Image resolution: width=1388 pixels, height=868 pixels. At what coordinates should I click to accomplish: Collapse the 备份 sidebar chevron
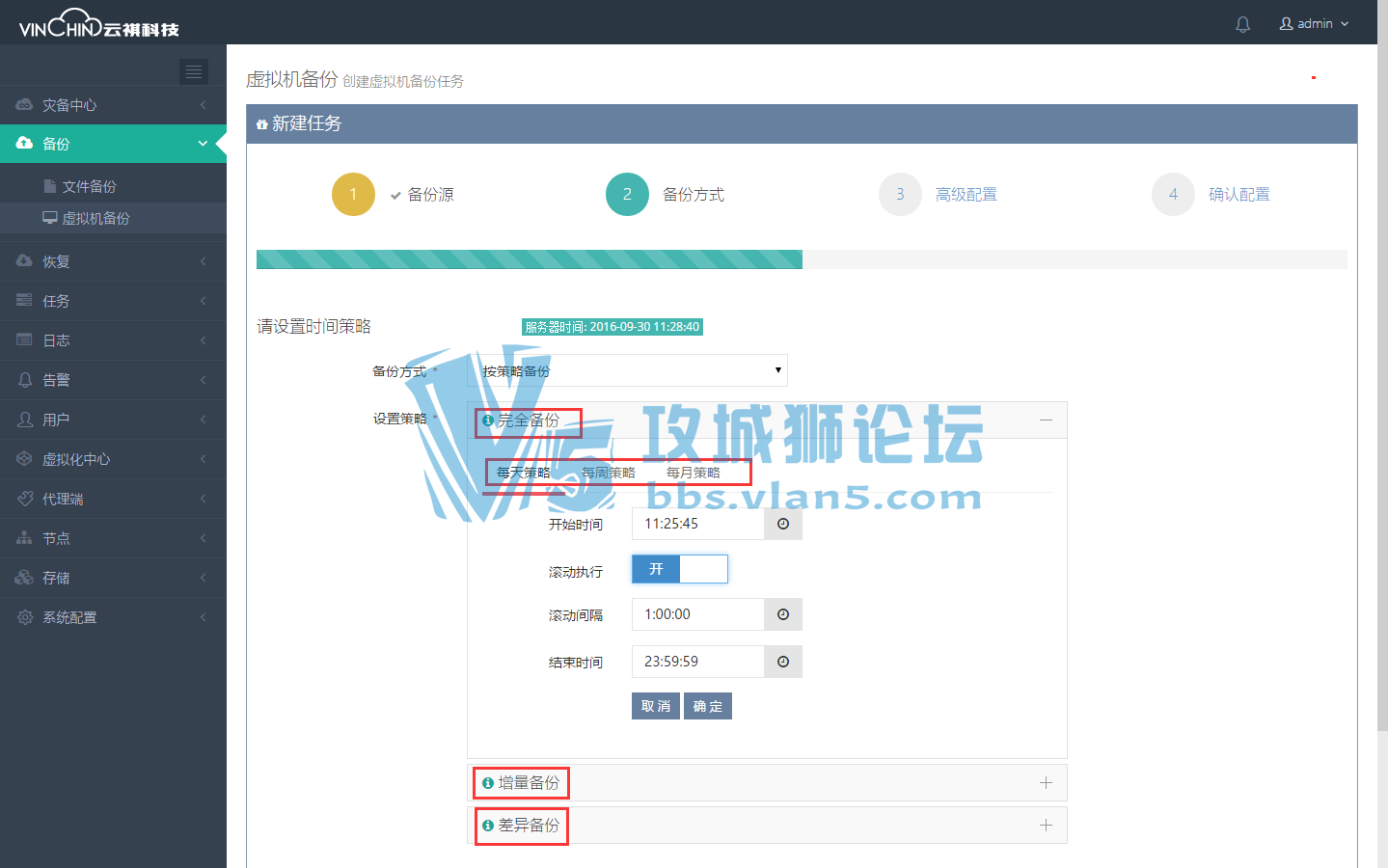tap(203, 143)
